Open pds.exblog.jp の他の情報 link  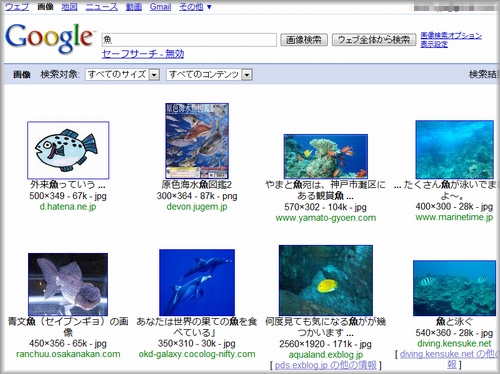(325, 365)
